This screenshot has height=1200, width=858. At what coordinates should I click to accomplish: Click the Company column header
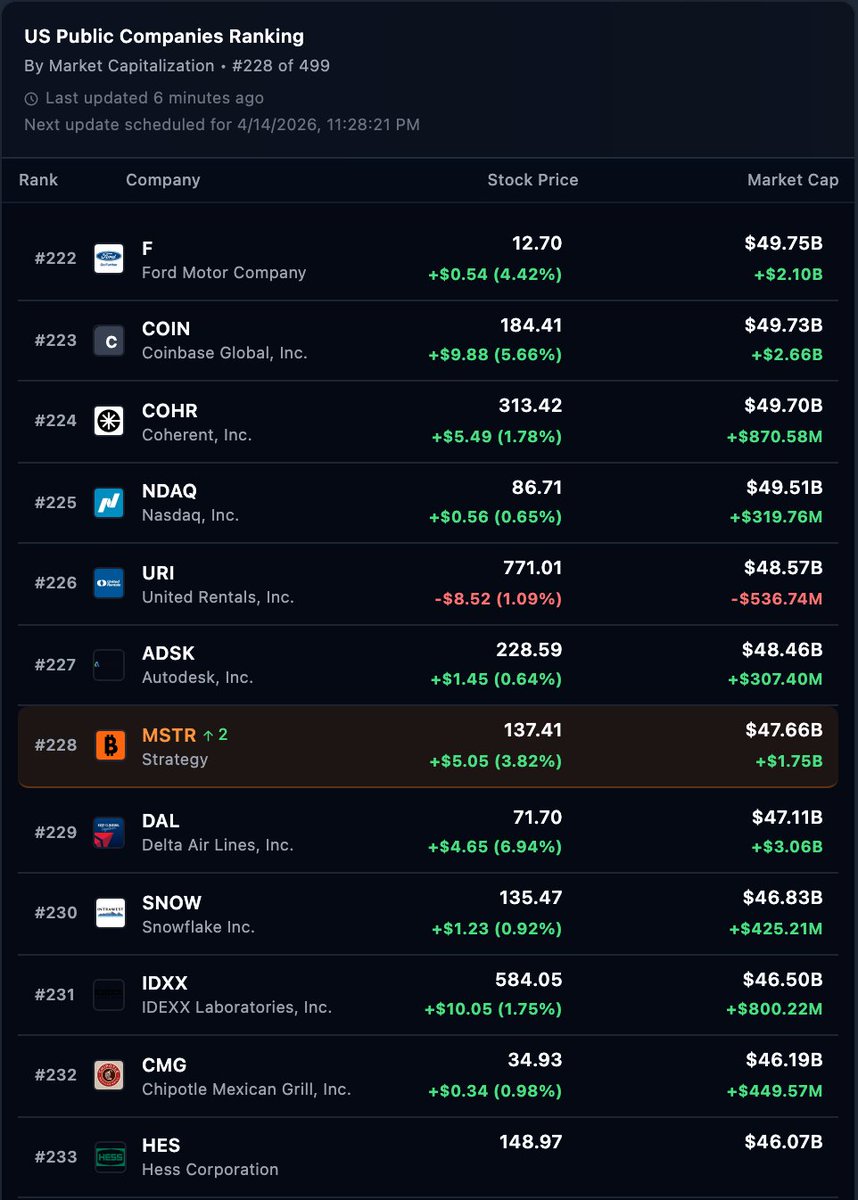click(x=163, y=180)
